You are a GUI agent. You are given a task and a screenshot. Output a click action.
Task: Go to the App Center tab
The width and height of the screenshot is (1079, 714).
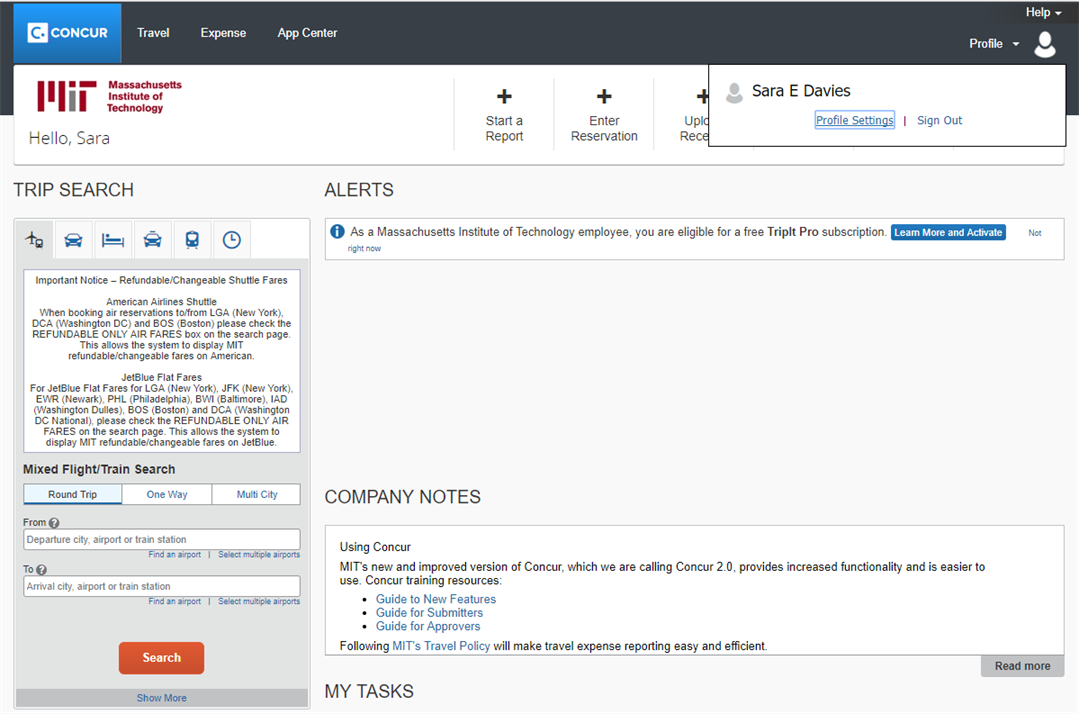(x=307, y=33)
